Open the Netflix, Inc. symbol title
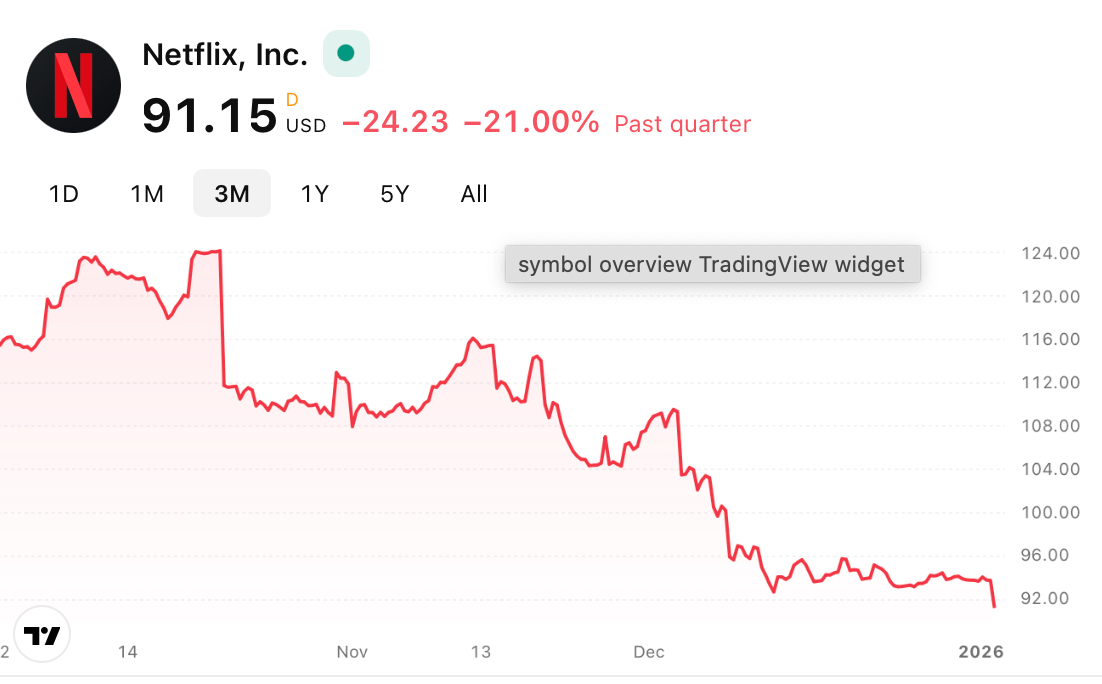This screenshot has height=684, width=1102. pos(225,54)
